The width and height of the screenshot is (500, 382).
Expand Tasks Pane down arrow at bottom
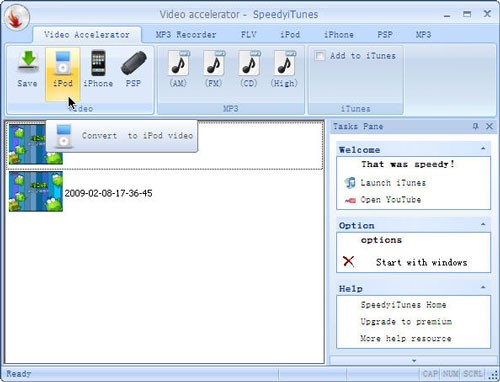(414, 361)
